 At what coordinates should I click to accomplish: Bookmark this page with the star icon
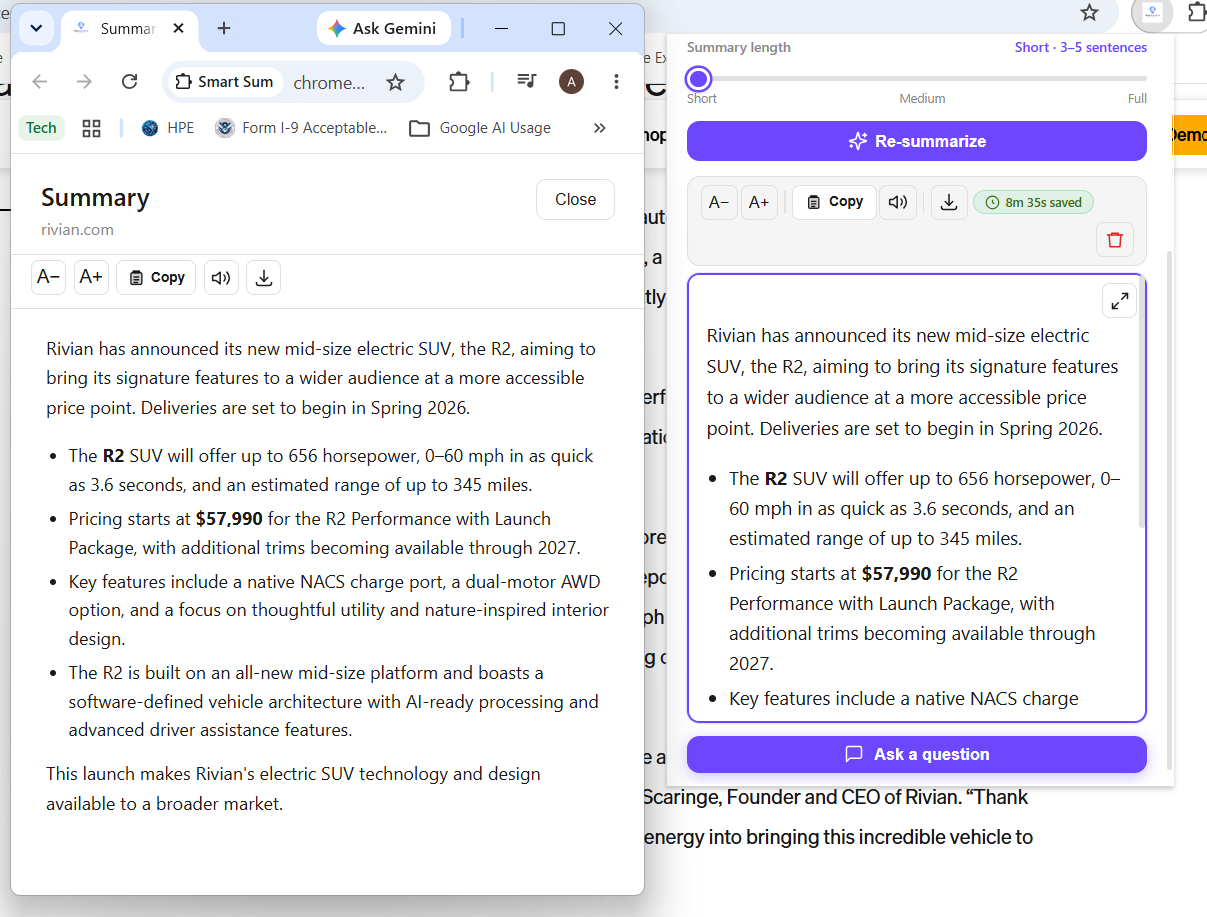tap(396, 82)
